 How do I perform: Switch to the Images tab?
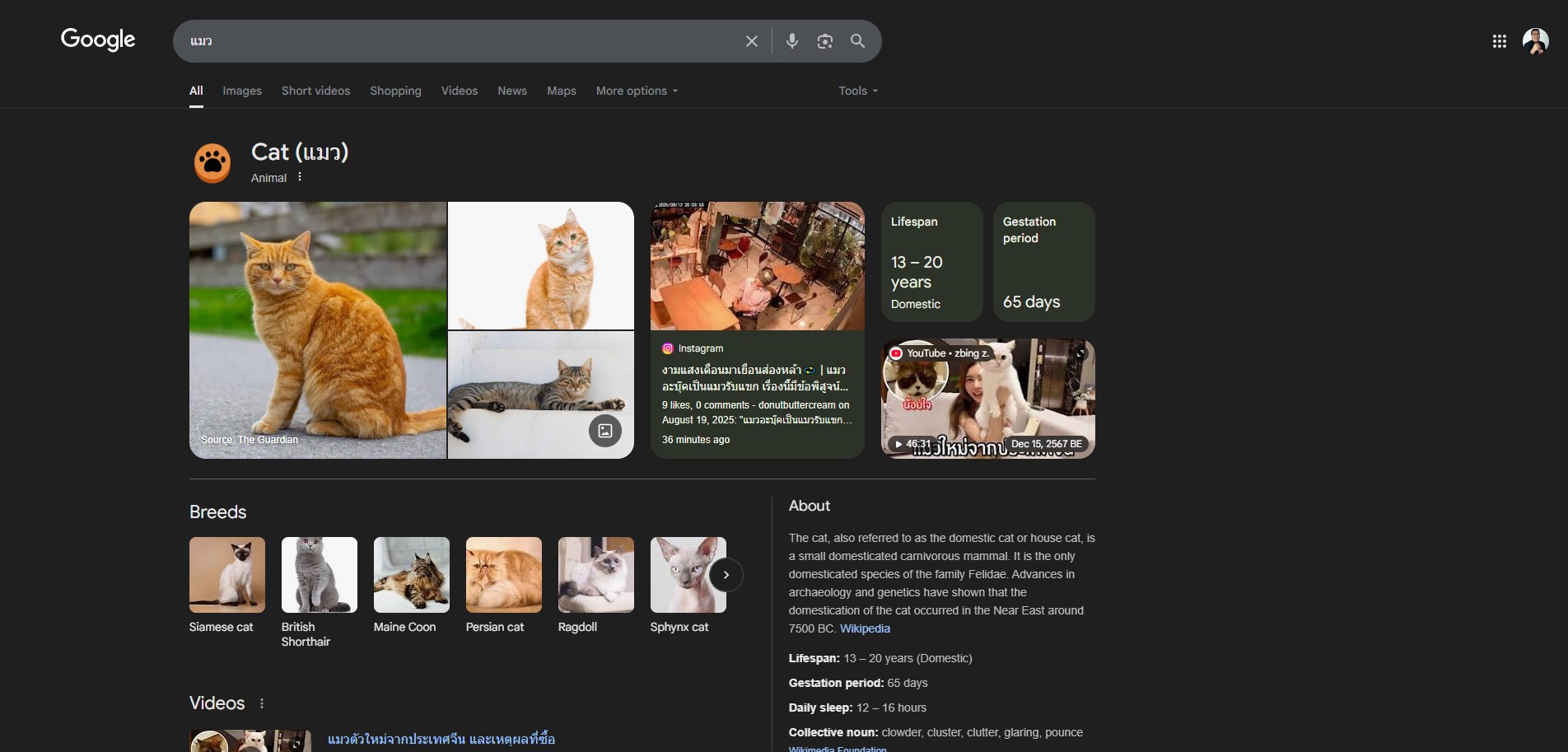(242, 91)
